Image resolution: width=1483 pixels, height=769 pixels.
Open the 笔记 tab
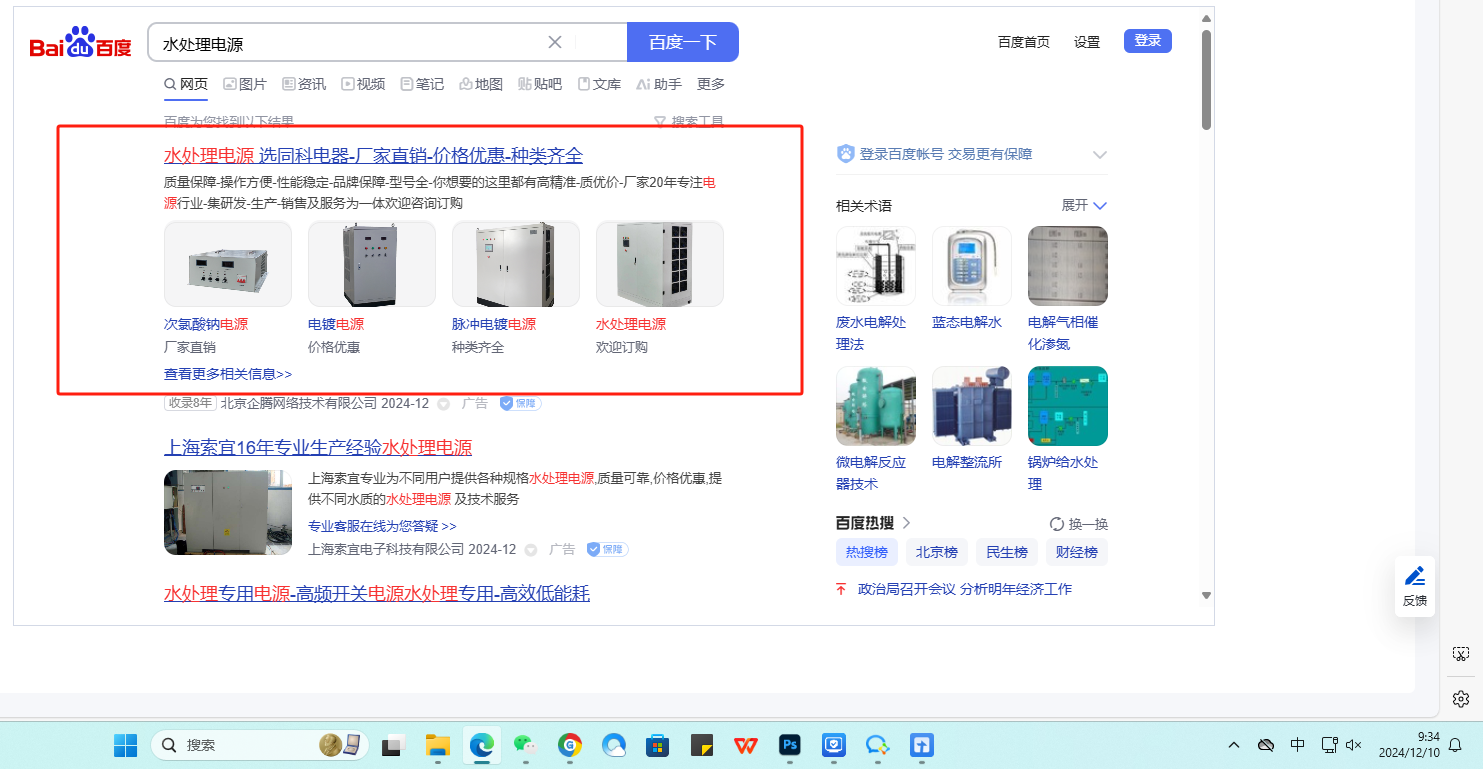coord(422,84)
